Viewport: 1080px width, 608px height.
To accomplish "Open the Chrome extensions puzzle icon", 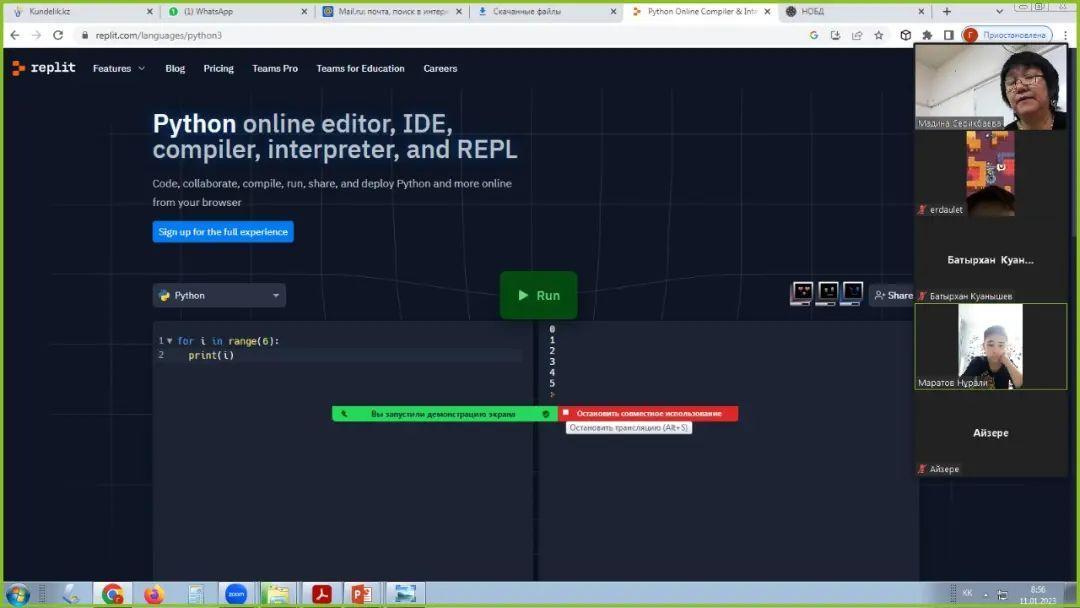I will click(927, 35).
